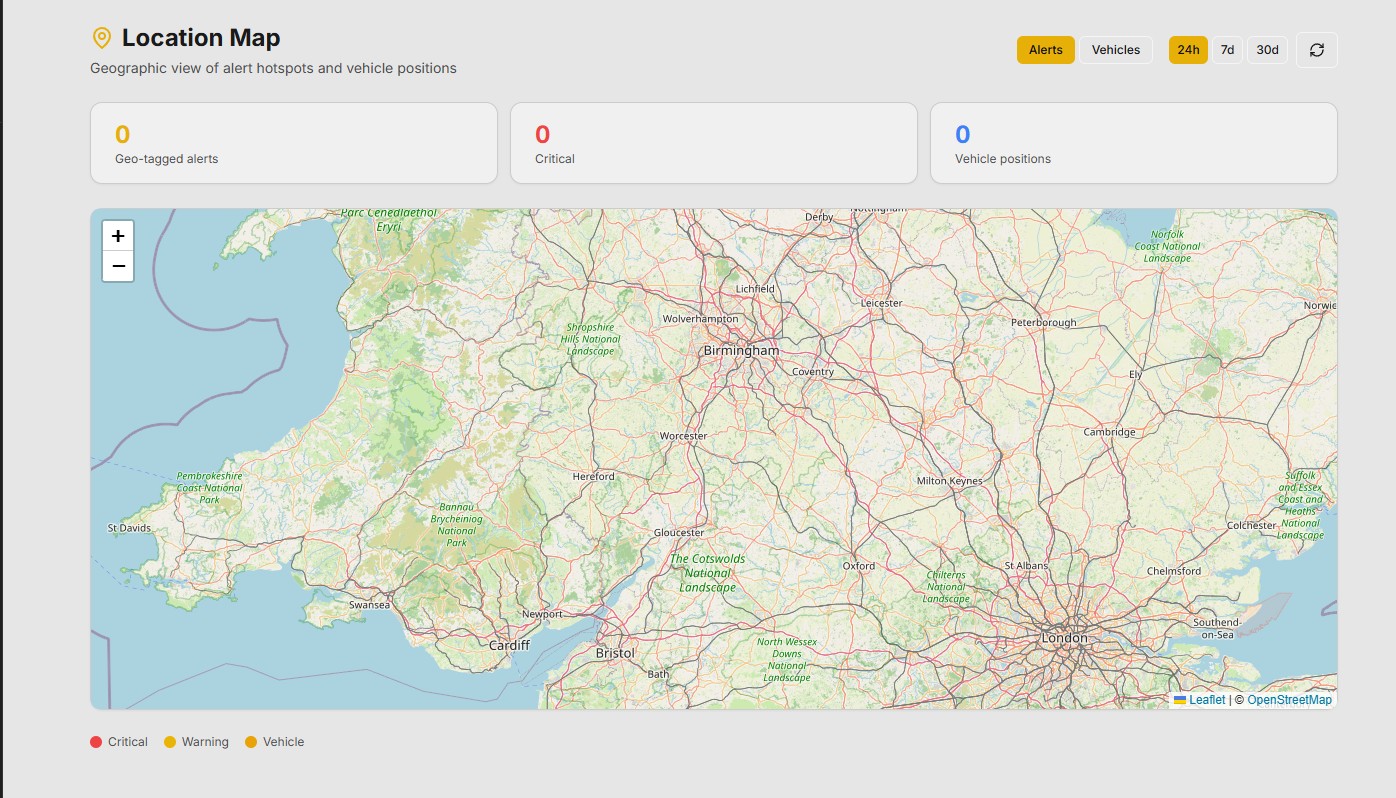This screenshot has height=798, width=1396.
Task: Click the Milton Keynes label on the map
Action: (x=950, y=481)
